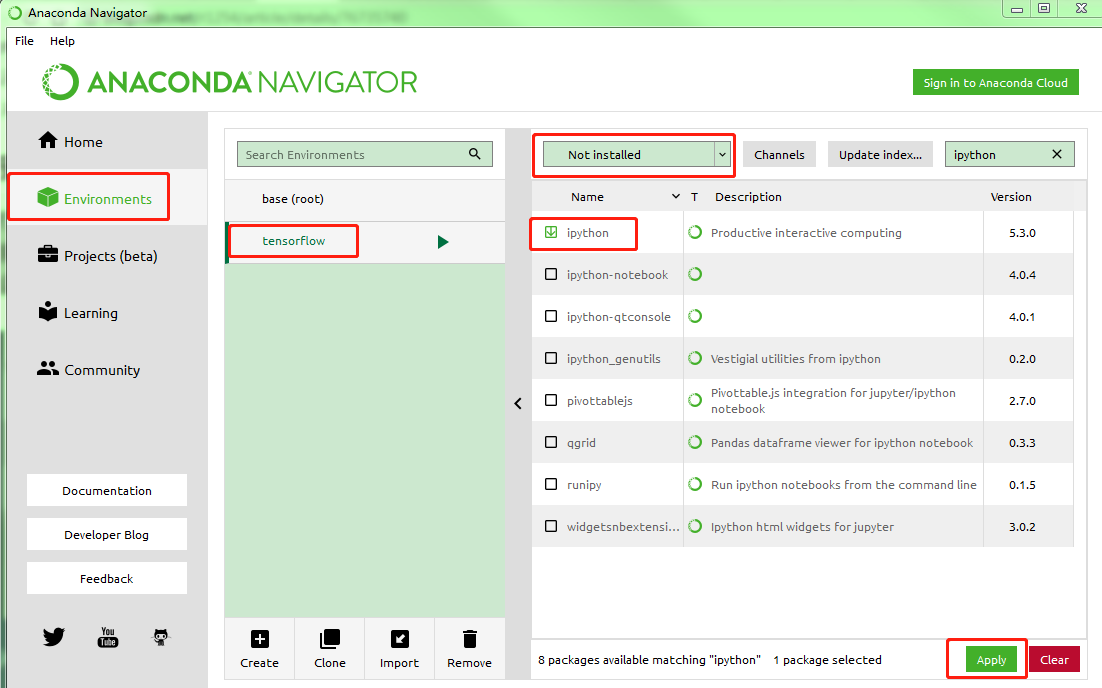The width and height of the screenshot is (1102, 688).
Task: Check the widgetsnbextension package checkbox
Action: (x=551, y=526)
